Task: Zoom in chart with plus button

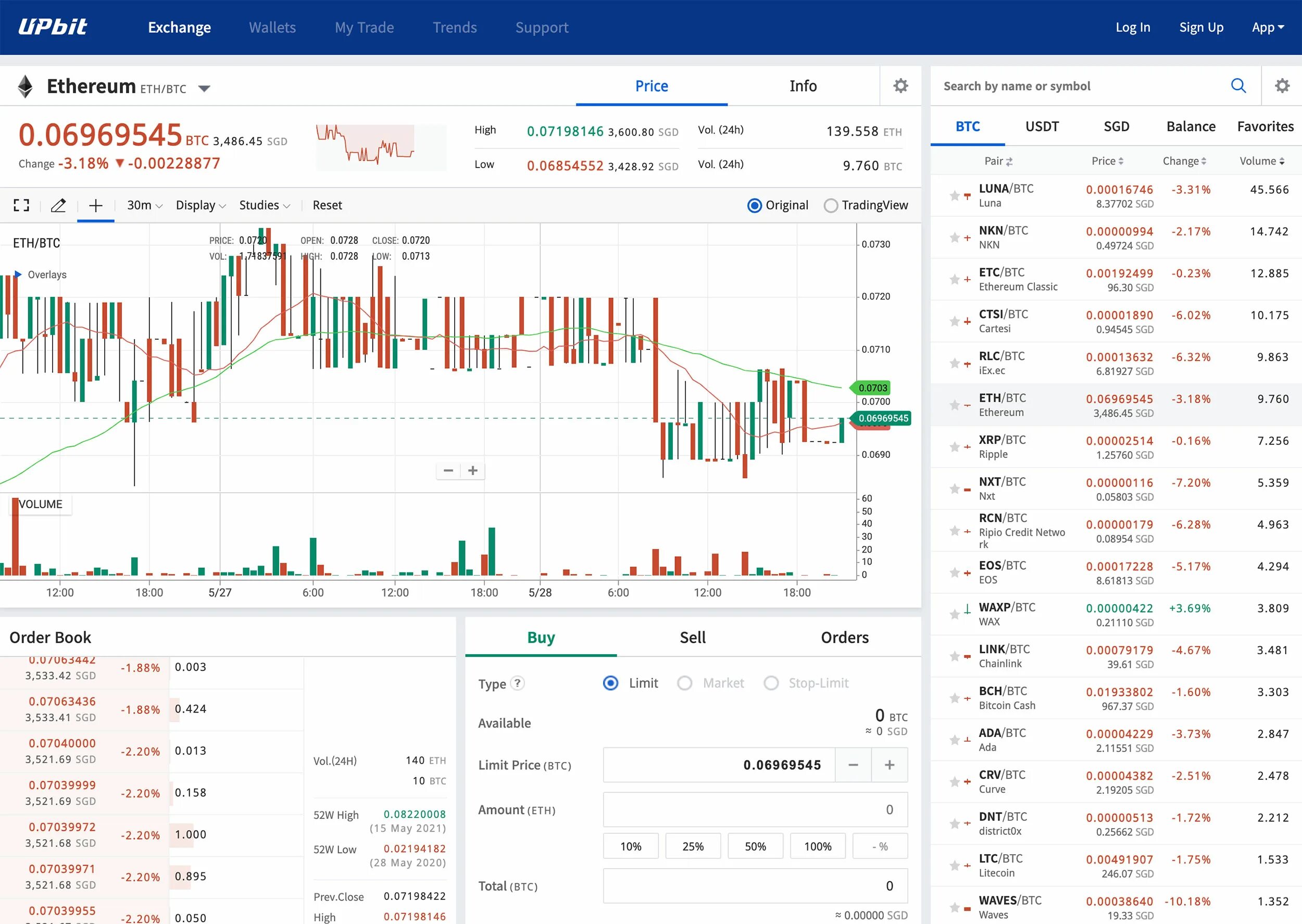Action: (473, 471)
